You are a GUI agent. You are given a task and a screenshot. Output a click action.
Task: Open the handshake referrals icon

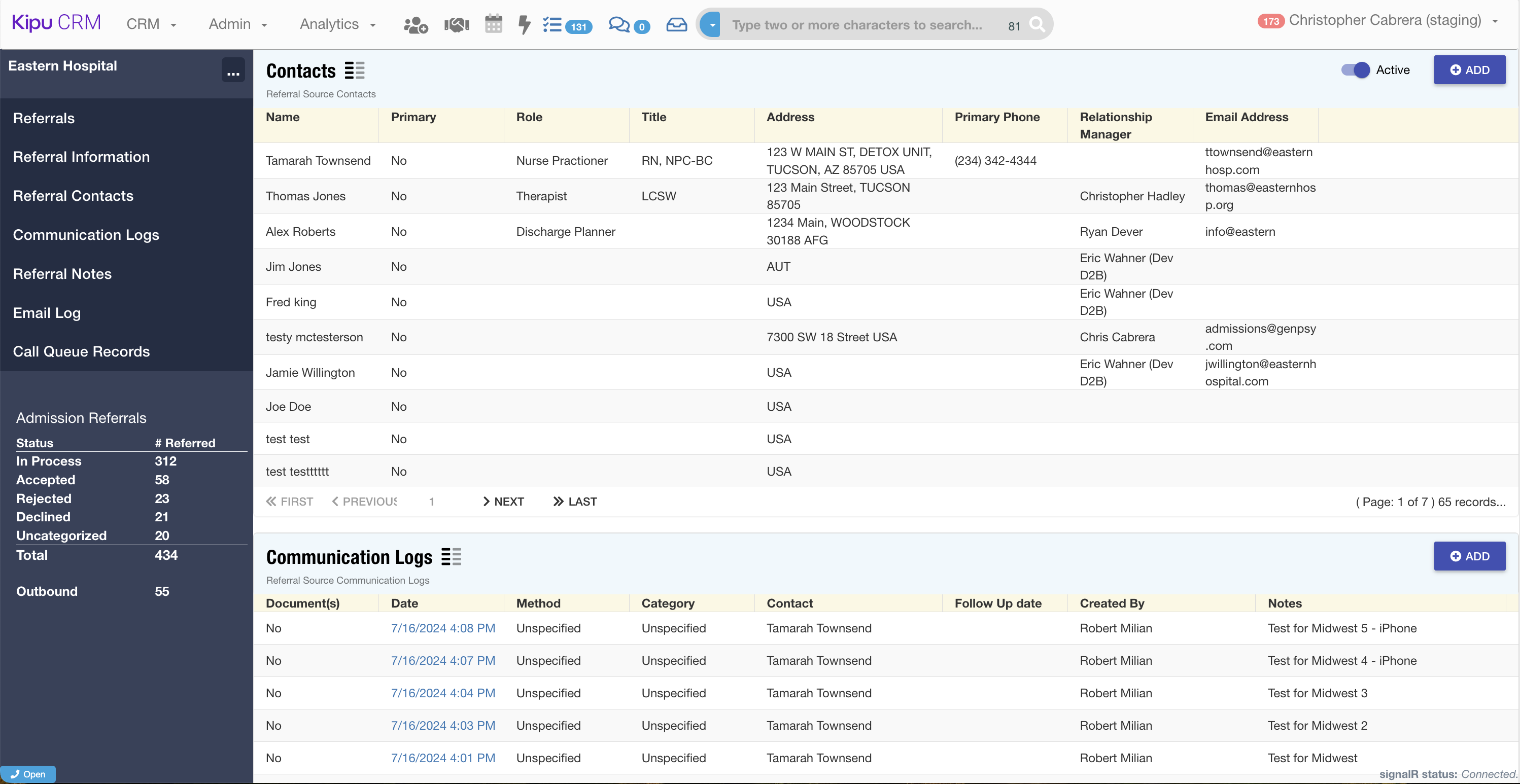click(x=456, y=25)
